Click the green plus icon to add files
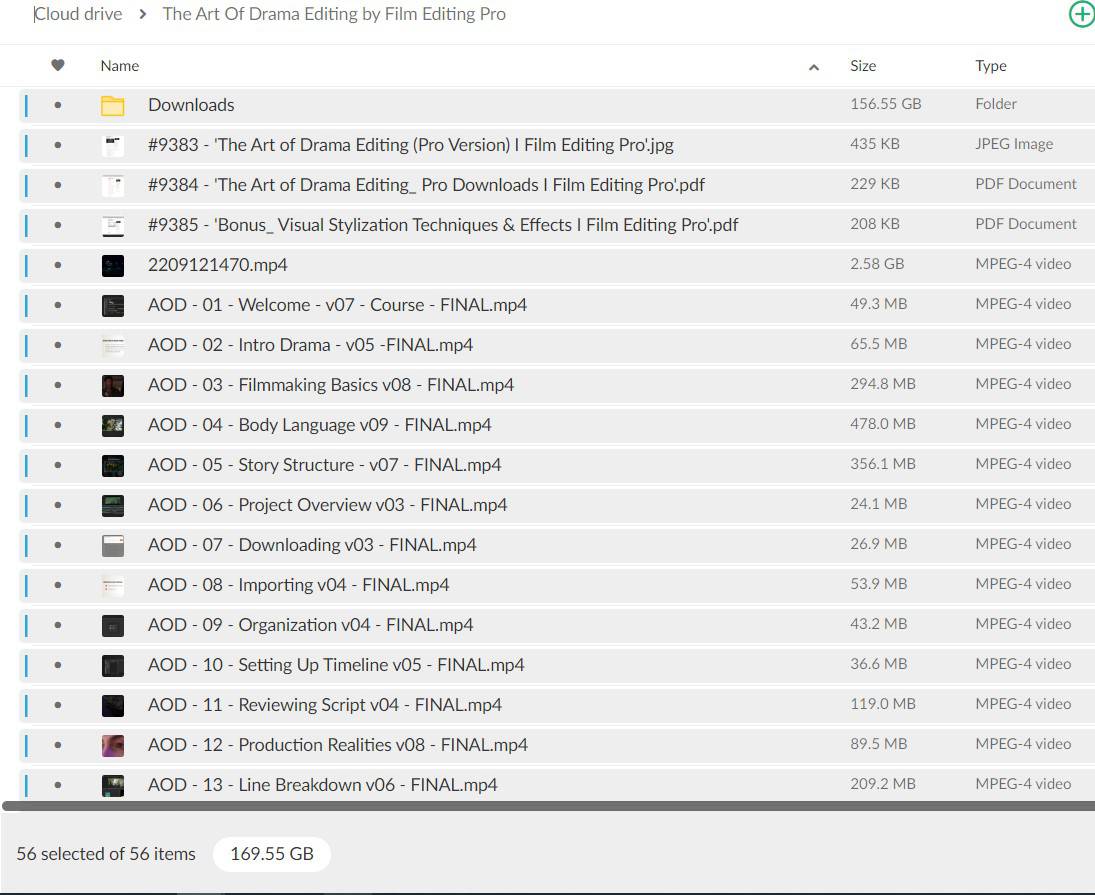This screenshot has height=895, width=1095. (x=1081, y=14)
